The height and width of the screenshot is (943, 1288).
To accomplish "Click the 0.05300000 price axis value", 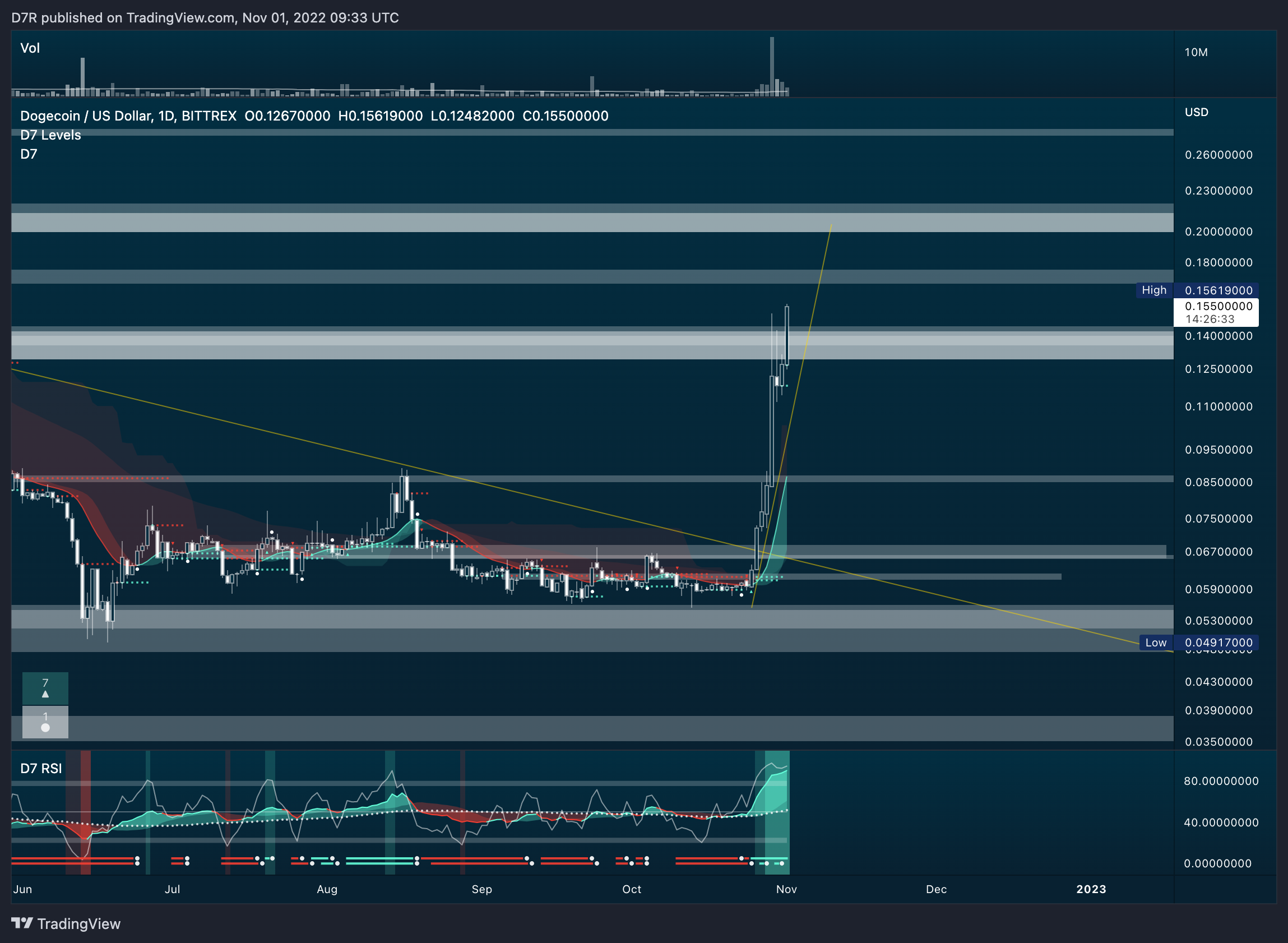I will 1218,621.
